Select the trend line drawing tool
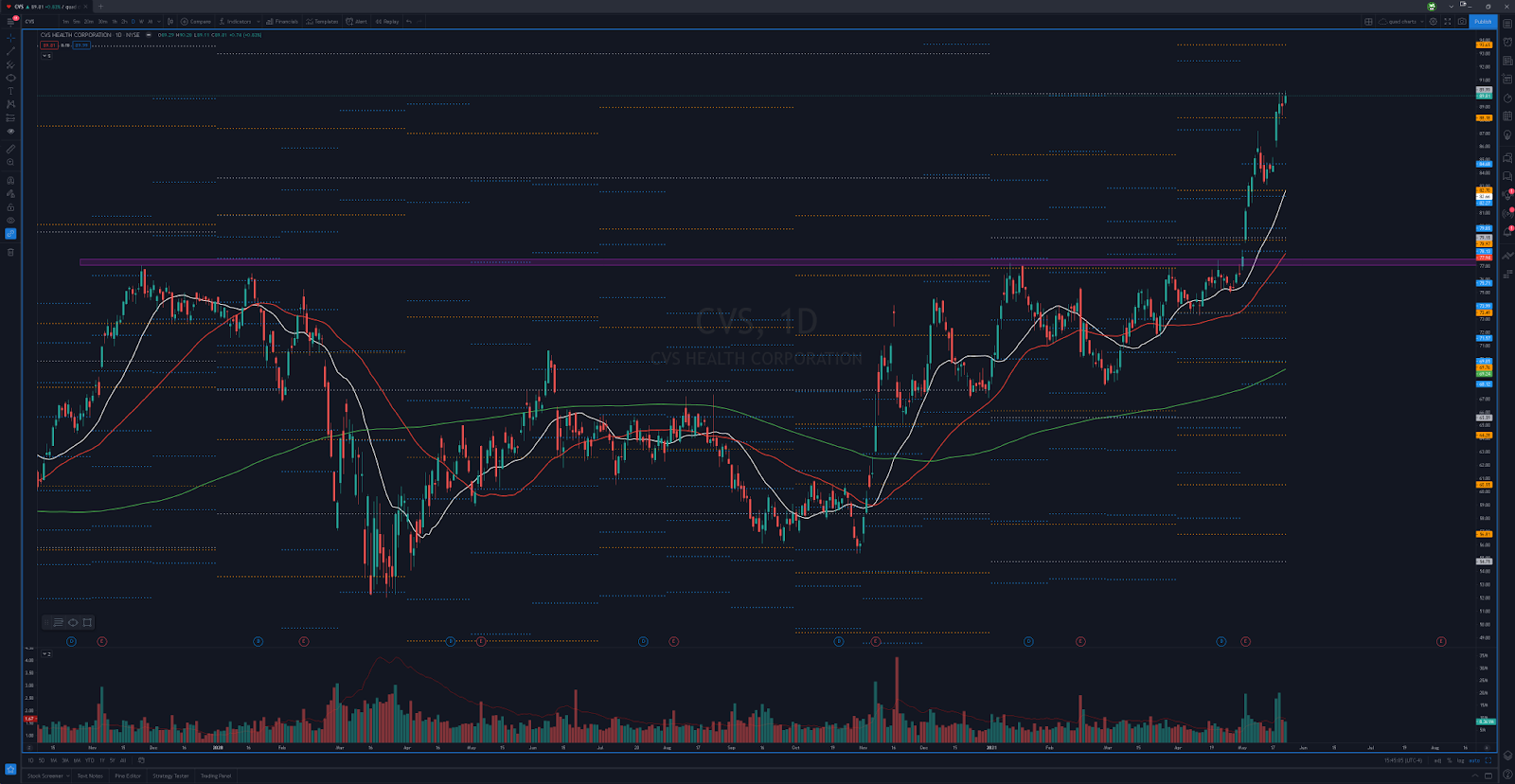This screenshot has height=784, width=1515. click(10, 51)
